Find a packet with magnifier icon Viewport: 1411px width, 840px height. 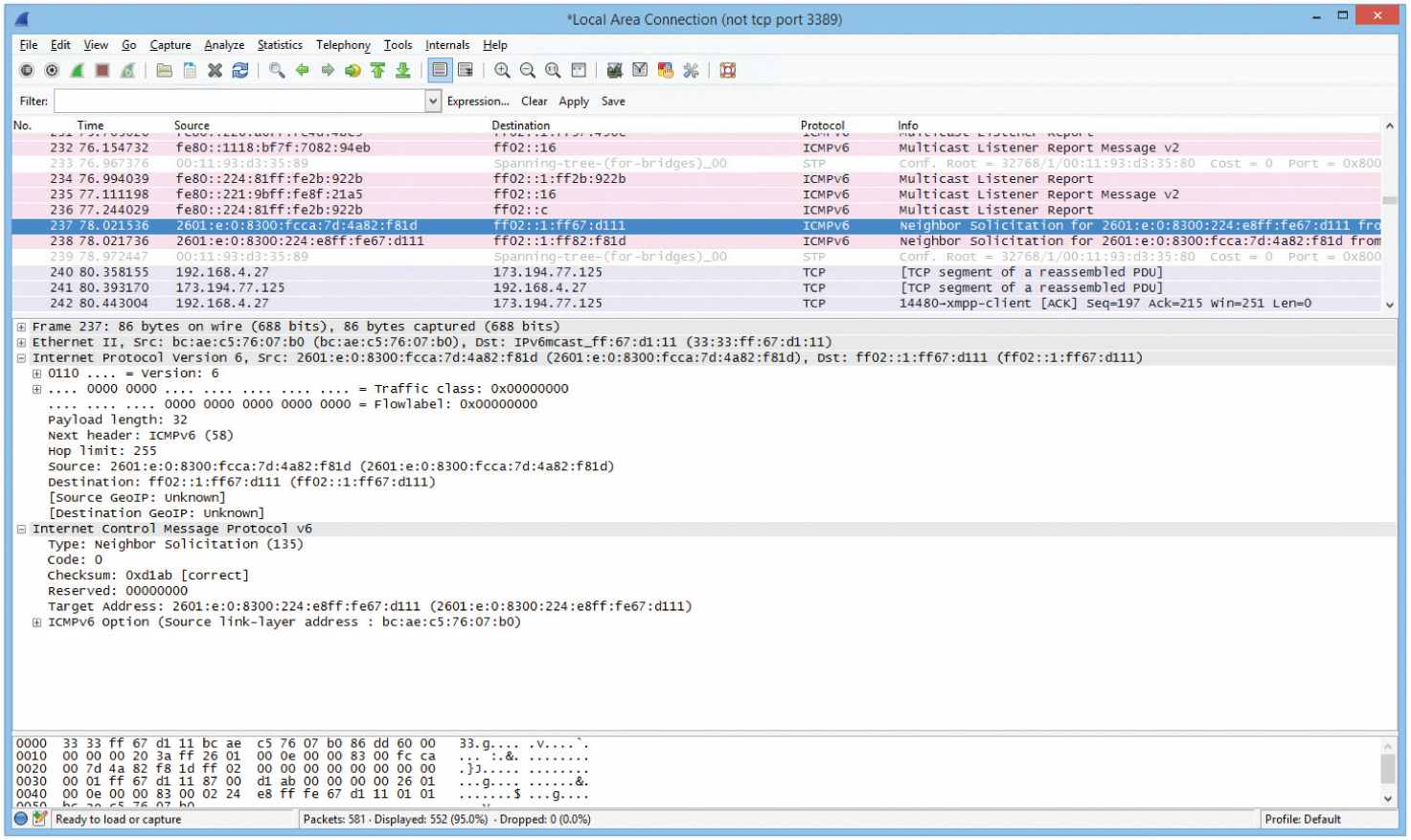(x=277, y=70)
